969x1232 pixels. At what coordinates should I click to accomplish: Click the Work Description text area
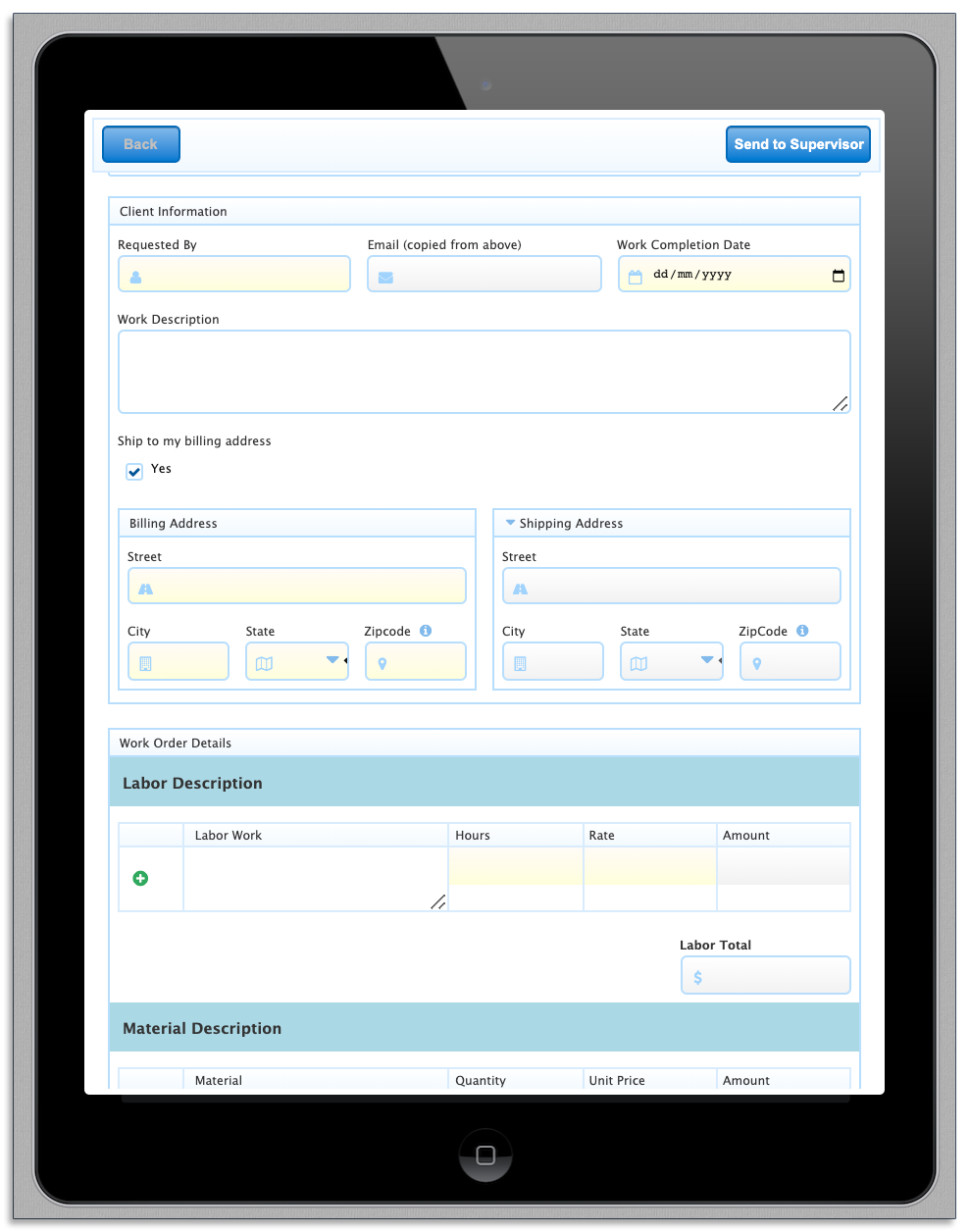click(x=484, y=372)
